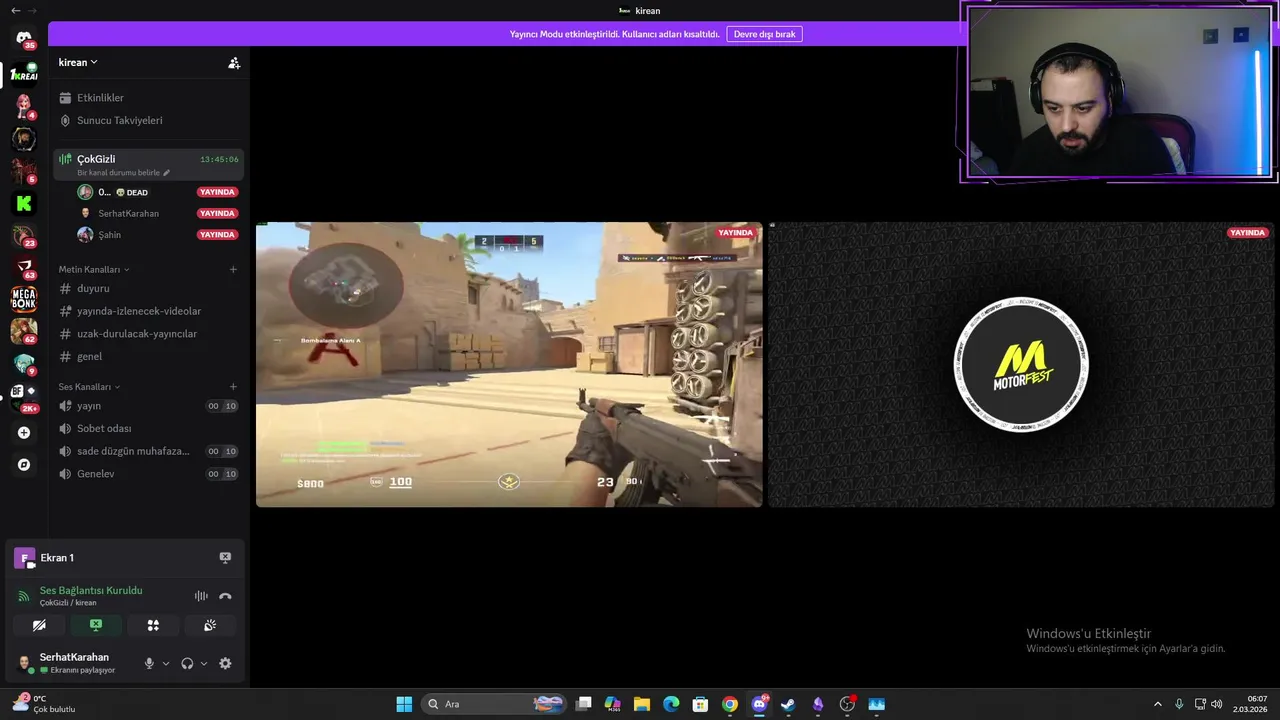Open the weather widget showing 0°C
The width and height of the screenshot is (1280, 720).
[x=44, y=704]
